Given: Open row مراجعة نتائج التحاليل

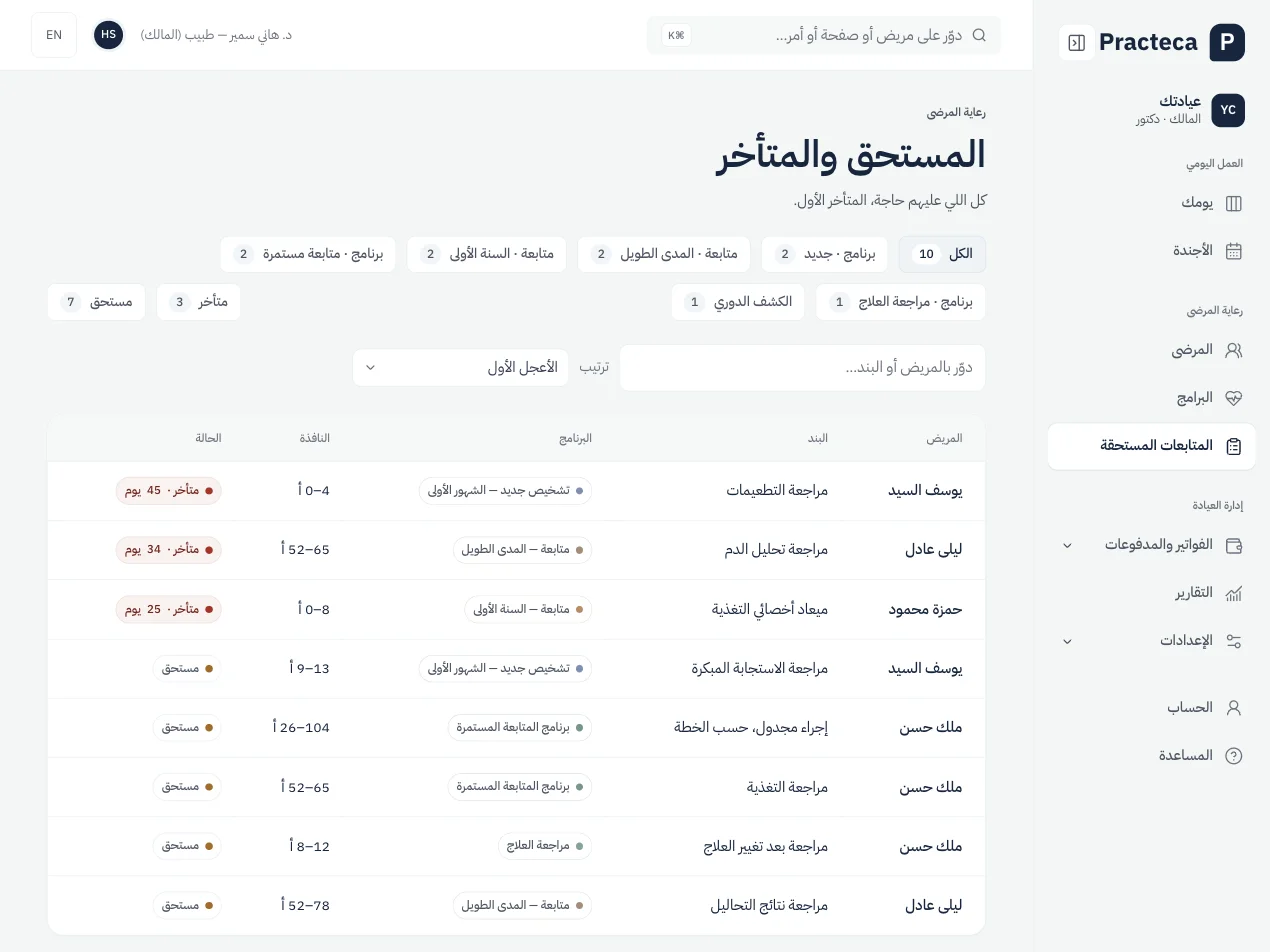Looking at the screenshot, I should click(516, 906).
